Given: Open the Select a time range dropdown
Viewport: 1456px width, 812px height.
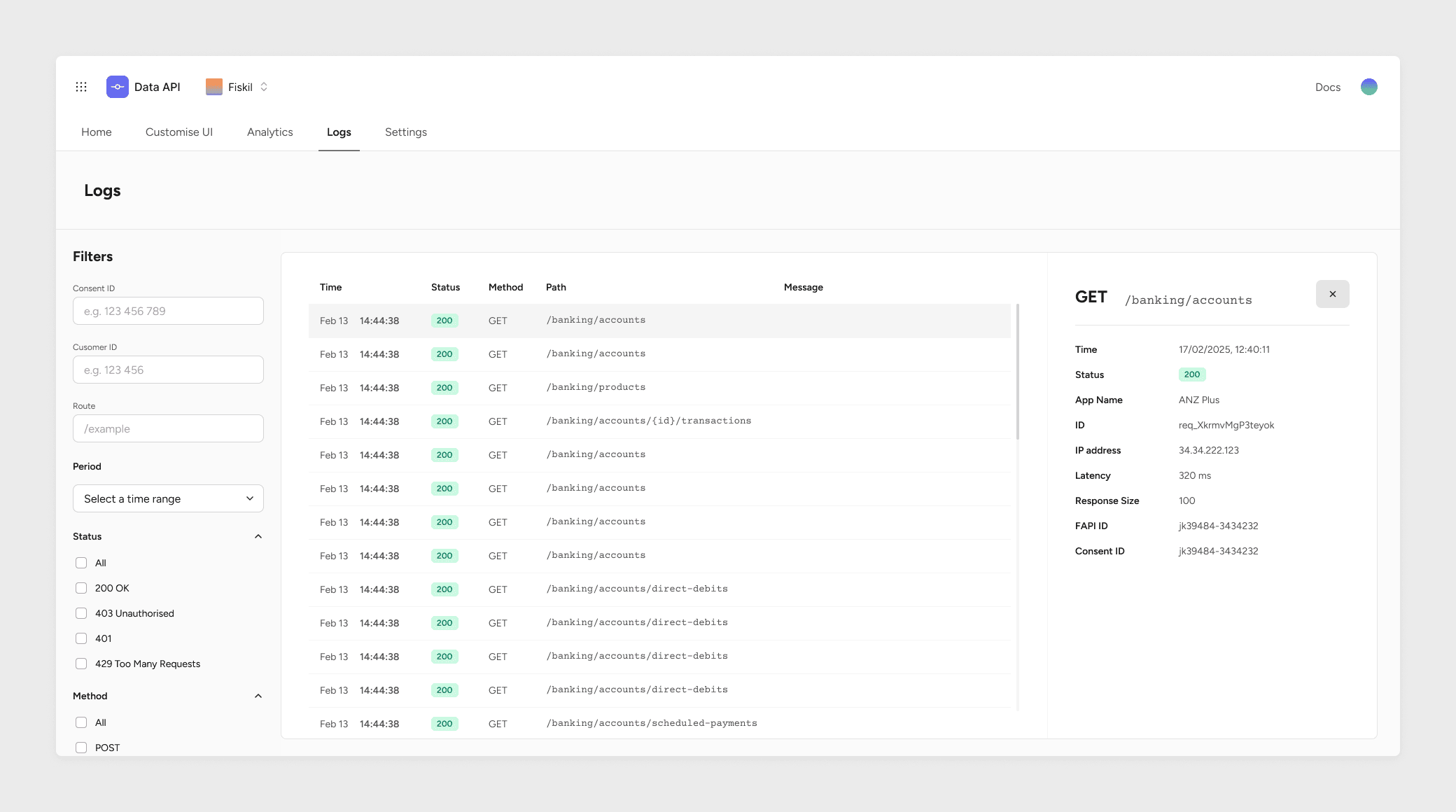Looking at the screenshot, I should pyautogui.click(x=168, y=498).
